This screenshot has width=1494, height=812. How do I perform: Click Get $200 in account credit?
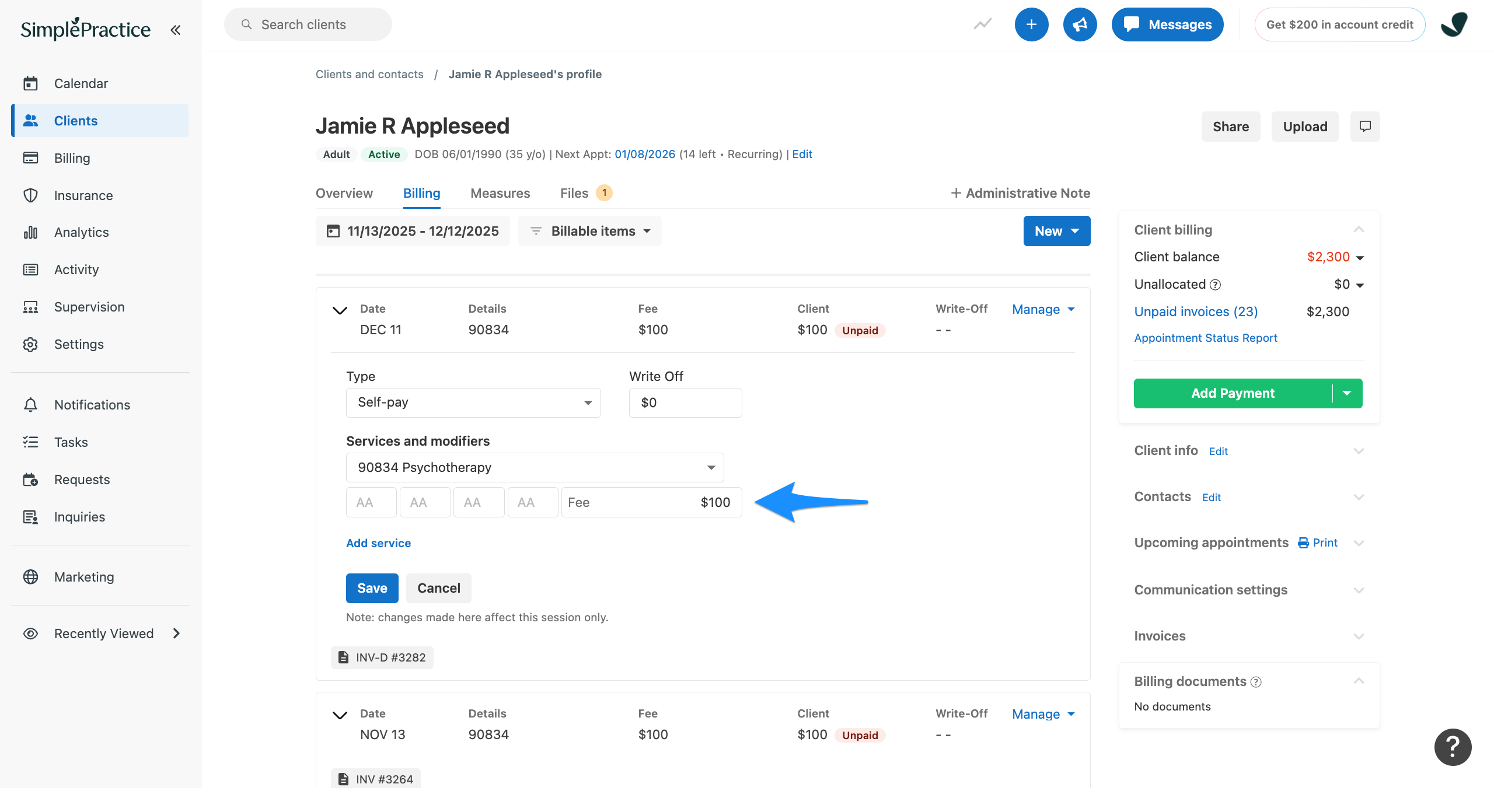pyautogui.click(x=1339, y=24)
